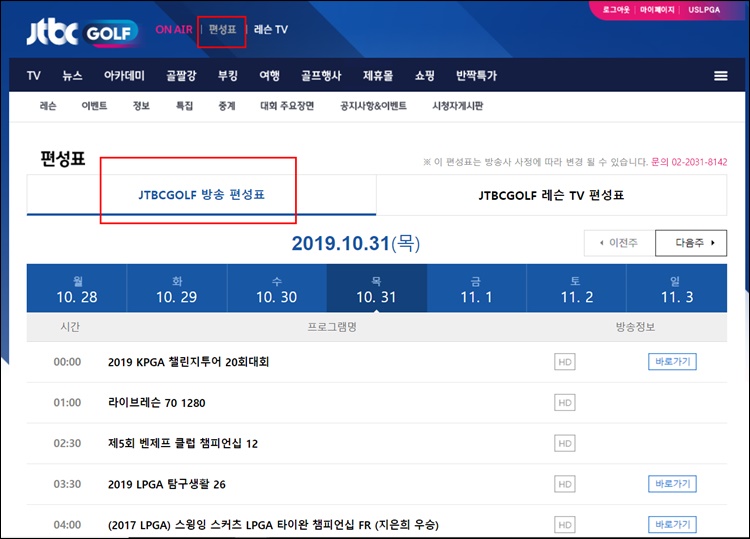Open the hamburger menu icon
Viewport: 750px width, 539px height.
click(x=720, y=76)
